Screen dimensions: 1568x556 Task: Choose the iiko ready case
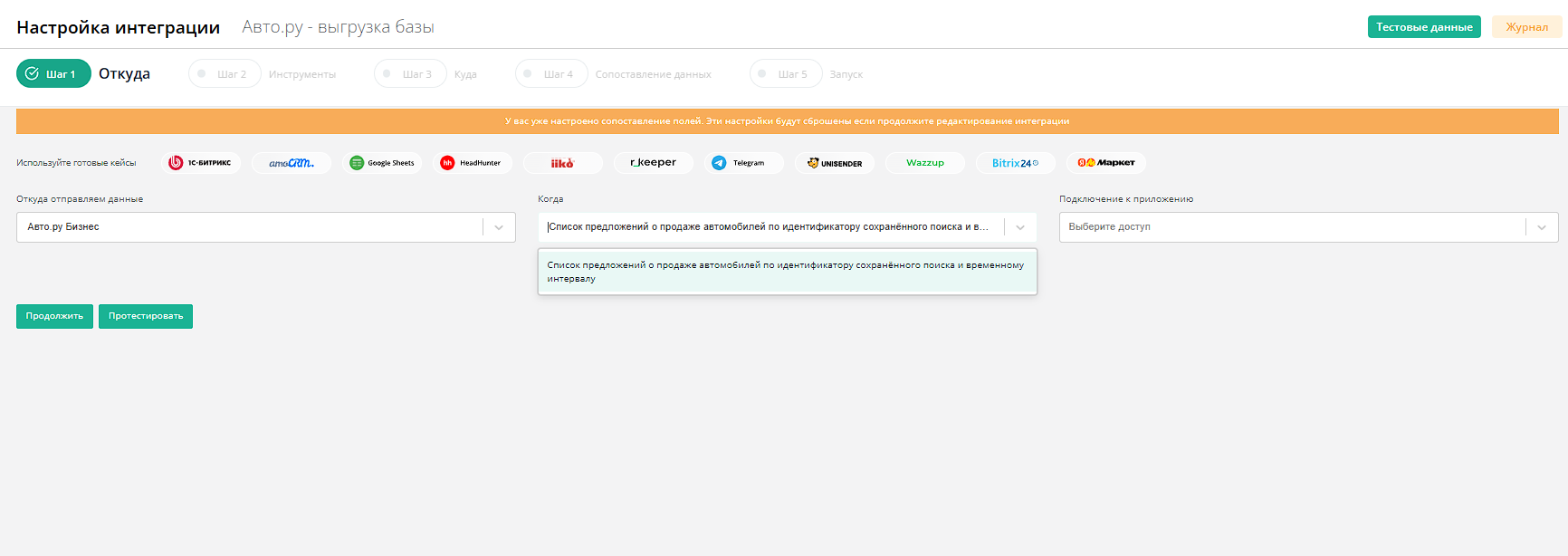coord(563,163)
